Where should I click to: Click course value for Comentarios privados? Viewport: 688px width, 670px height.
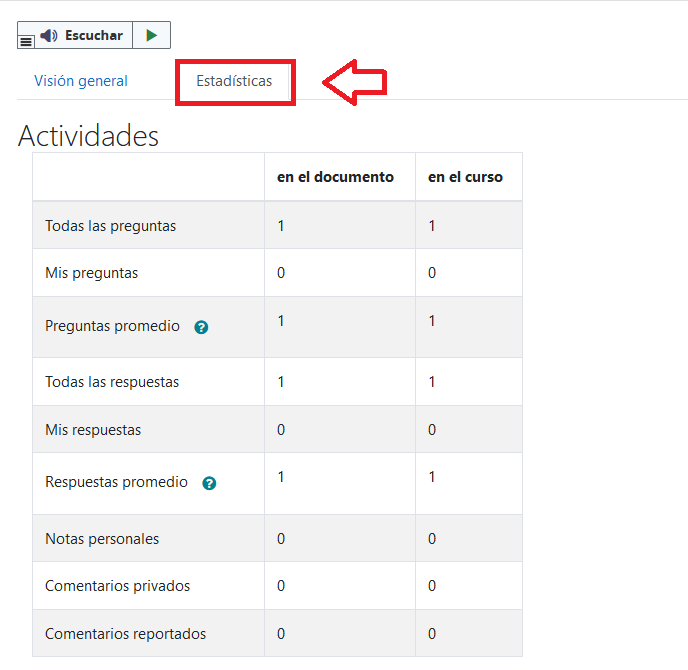click(432, 586)
